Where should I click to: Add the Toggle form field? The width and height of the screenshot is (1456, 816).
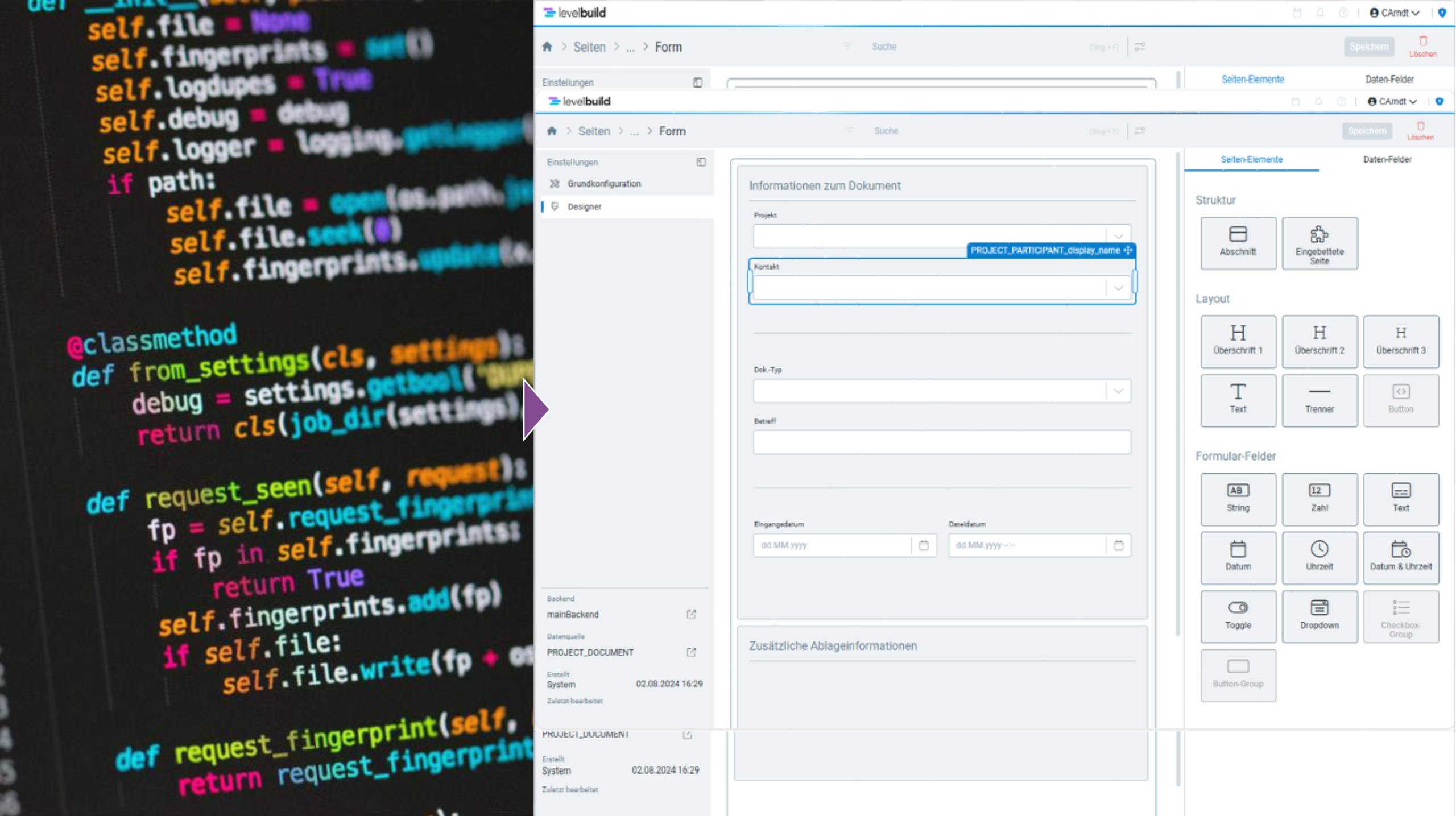coord(1238,615)
